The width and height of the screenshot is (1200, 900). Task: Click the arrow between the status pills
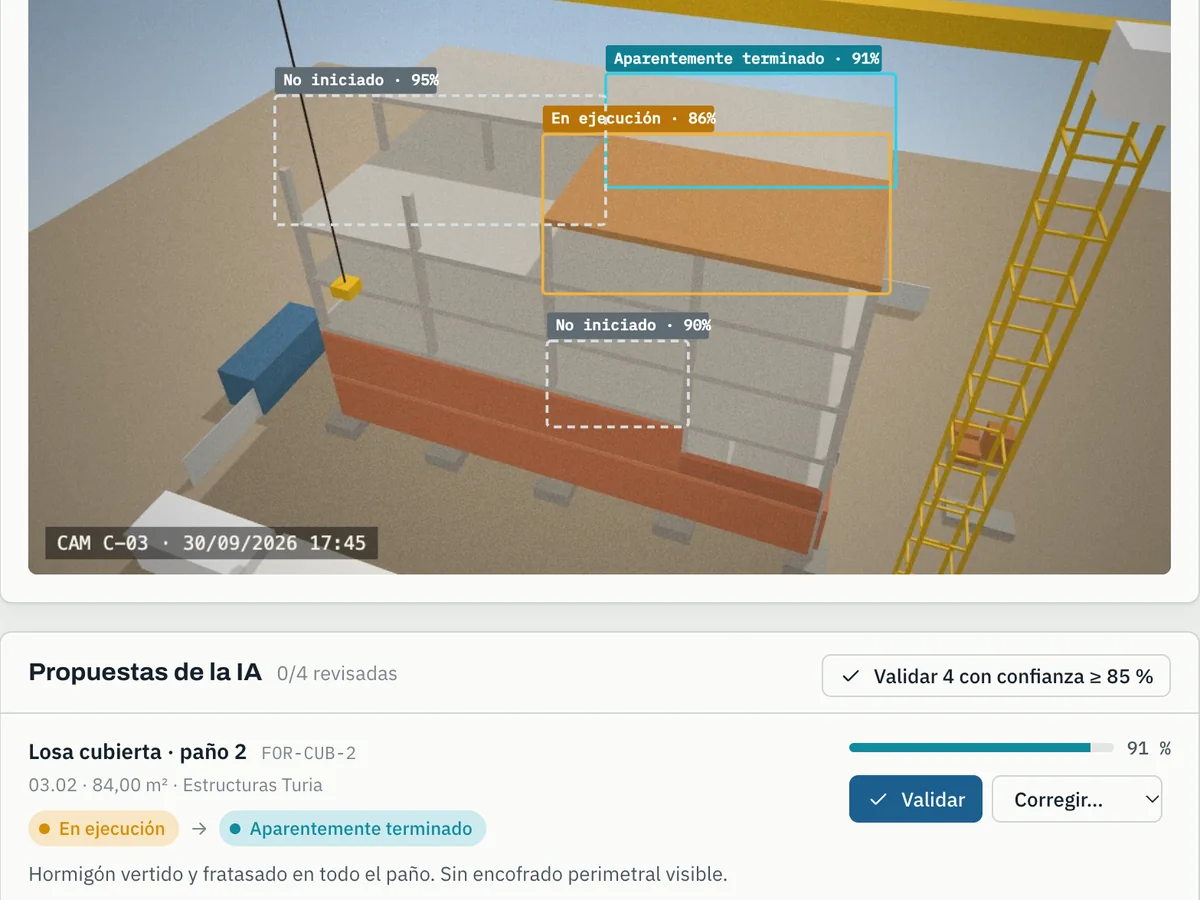tap(199, 829)
